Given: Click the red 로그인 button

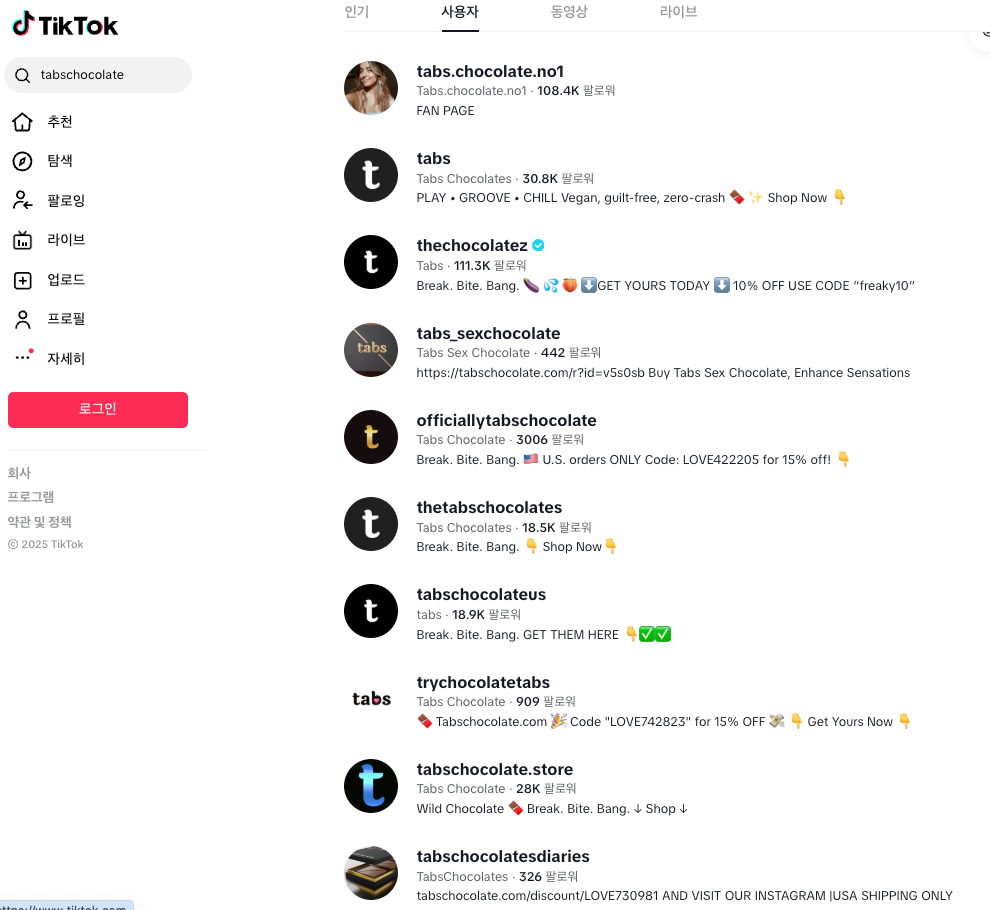Looking at the screenshot, I should click(98, 409).
